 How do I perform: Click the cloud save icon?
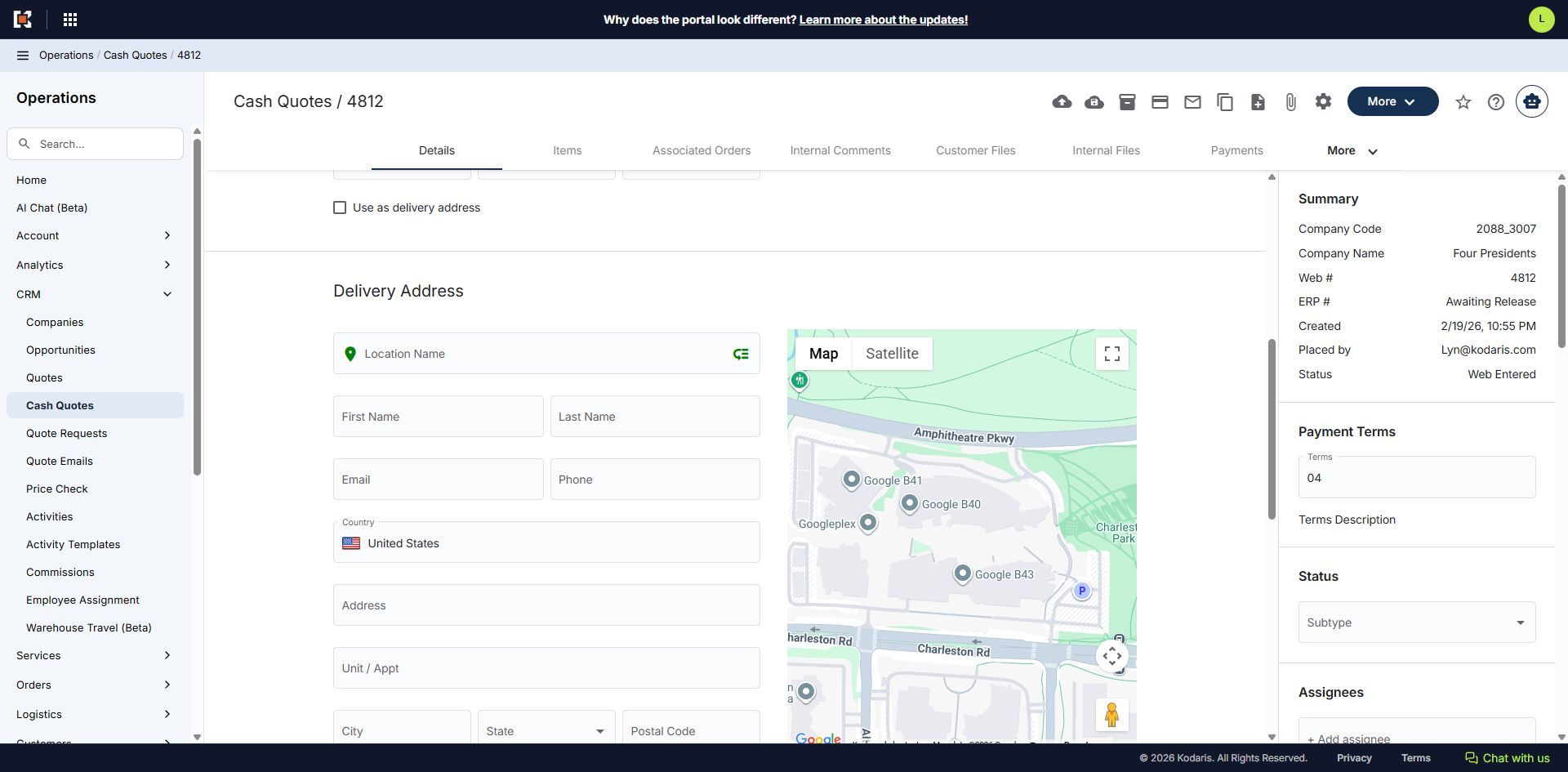pyautogui.click(x=1094, y=102)
